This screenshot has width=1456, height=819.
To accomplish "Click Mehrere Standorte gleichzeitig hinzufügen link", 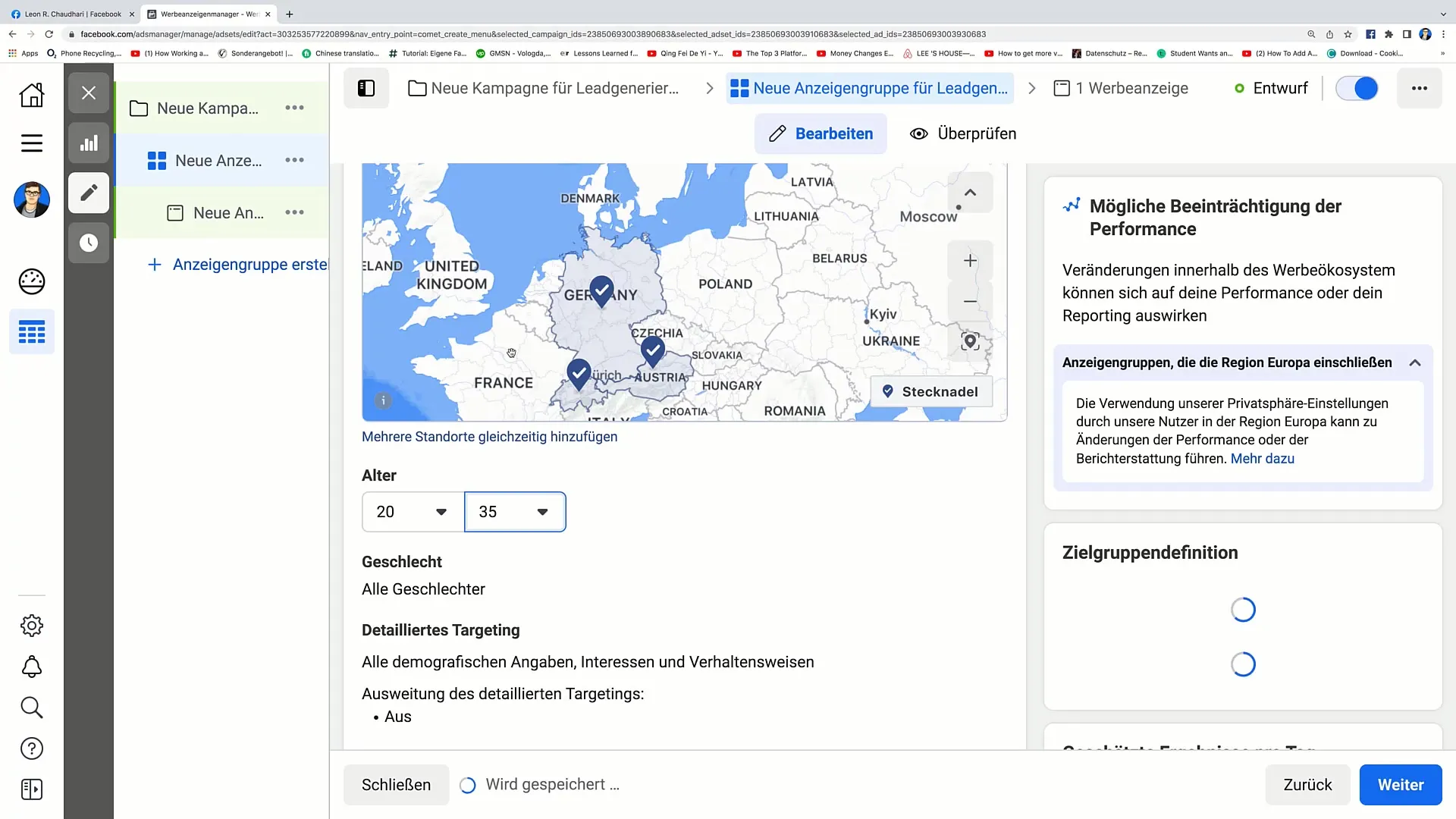I will [489, 437].
